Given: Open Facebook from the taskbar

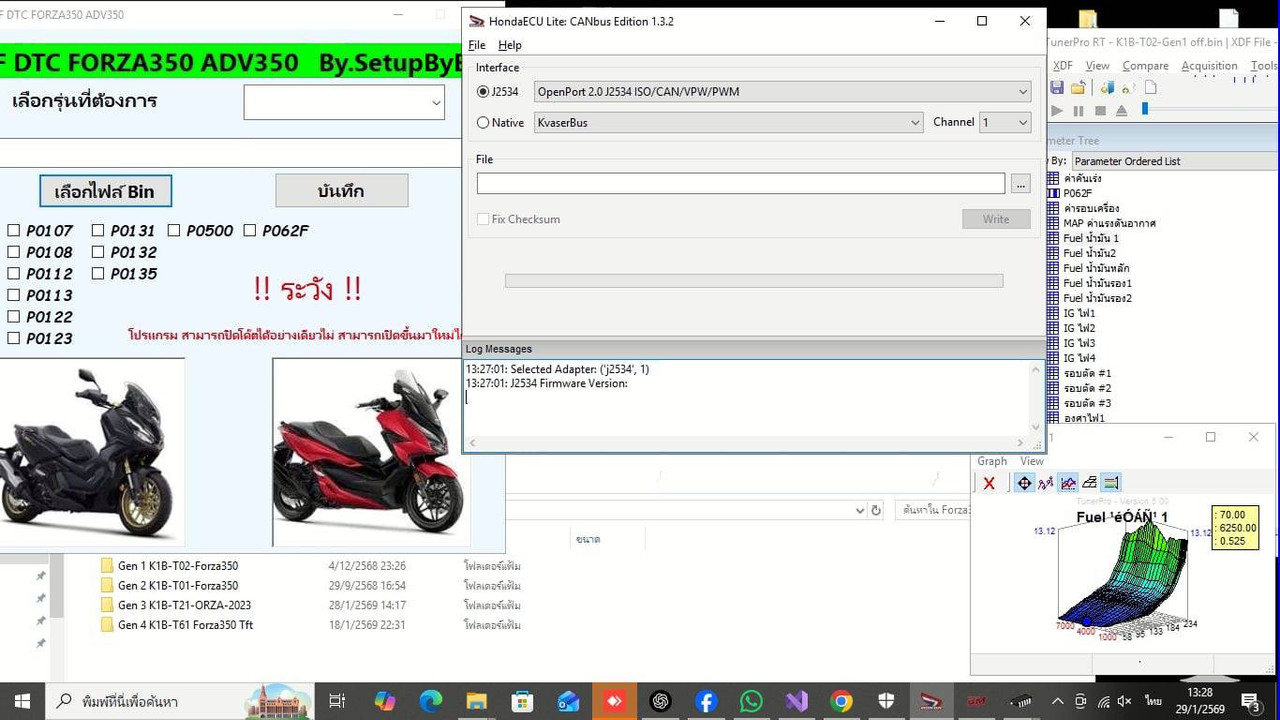Looking at the screenshot, I should [x=705, y=701].
